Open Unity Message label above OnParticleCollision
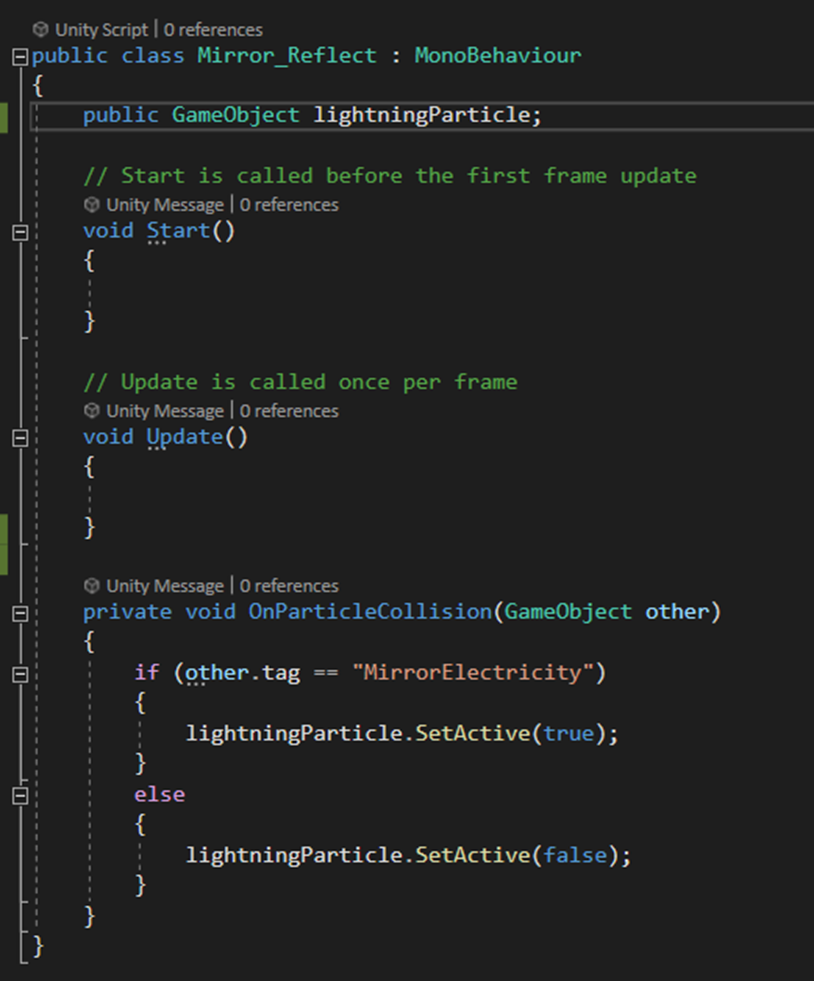814x981 pixels. tap(165, 586)
